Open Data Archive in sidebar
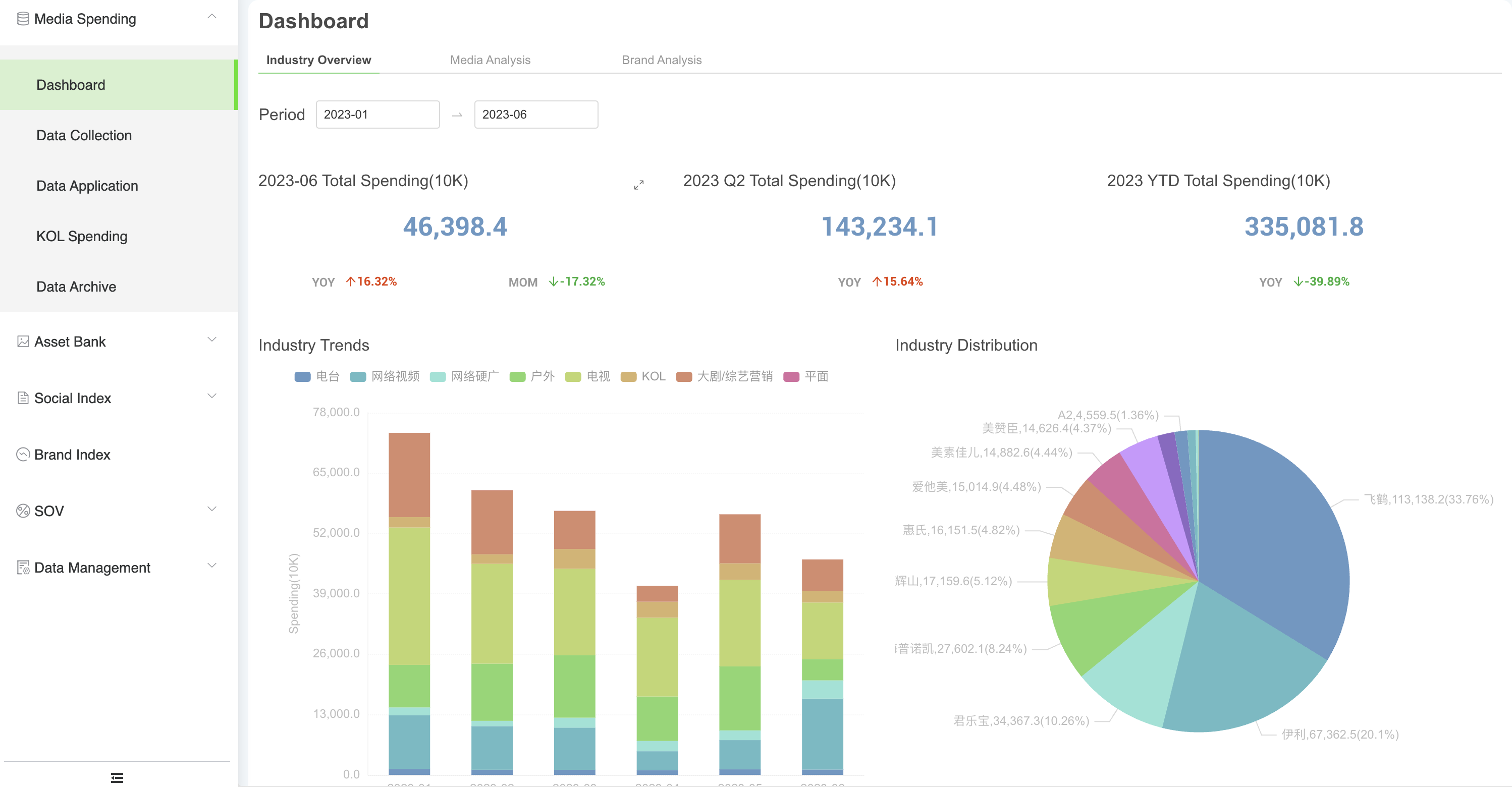1512x787 pixels. [119, 287]
